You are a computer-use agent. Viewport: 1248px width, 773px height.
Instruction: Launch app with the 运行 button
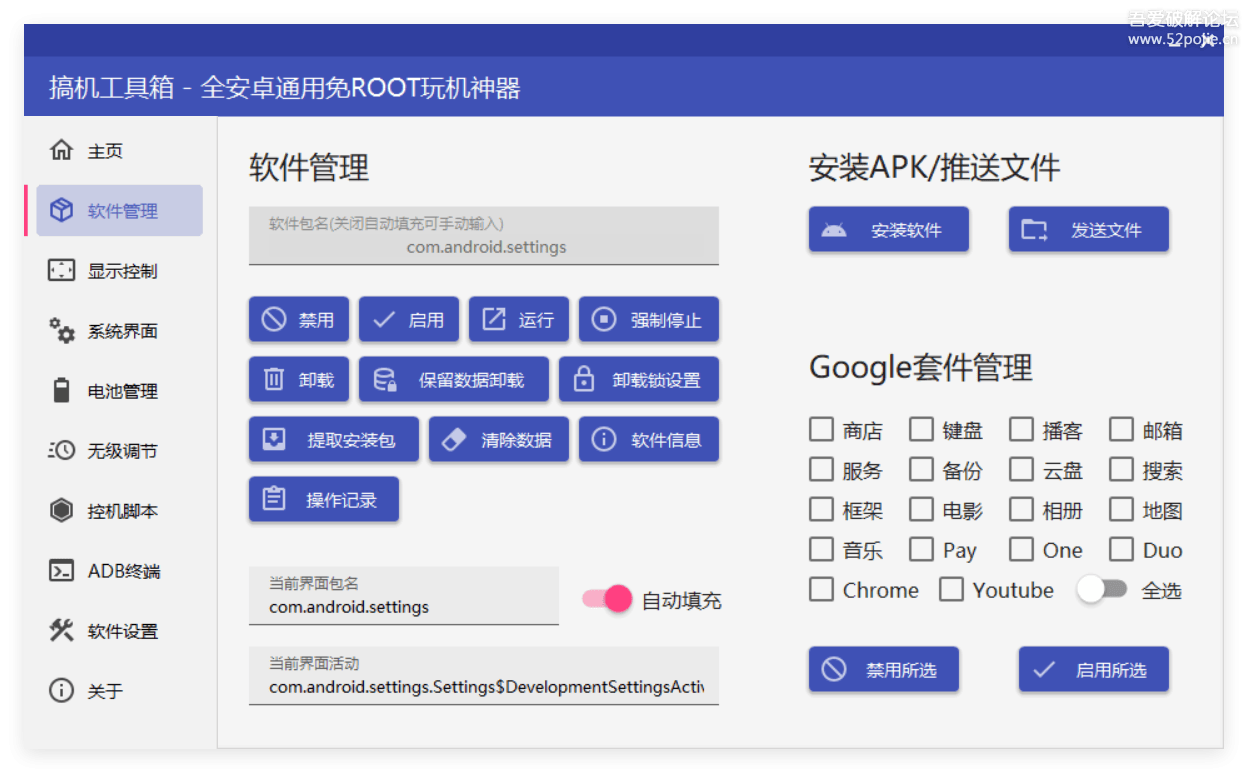click(x=518, y=320)
